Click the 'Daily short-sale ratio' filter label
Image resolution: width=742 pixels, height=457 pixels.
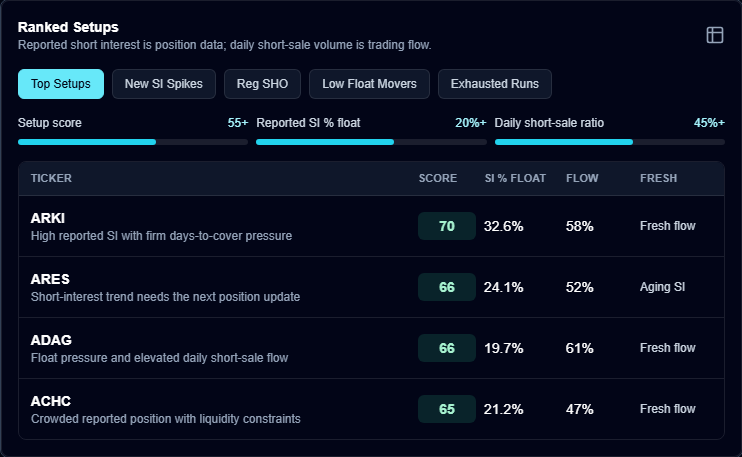(x=549, y=123)
